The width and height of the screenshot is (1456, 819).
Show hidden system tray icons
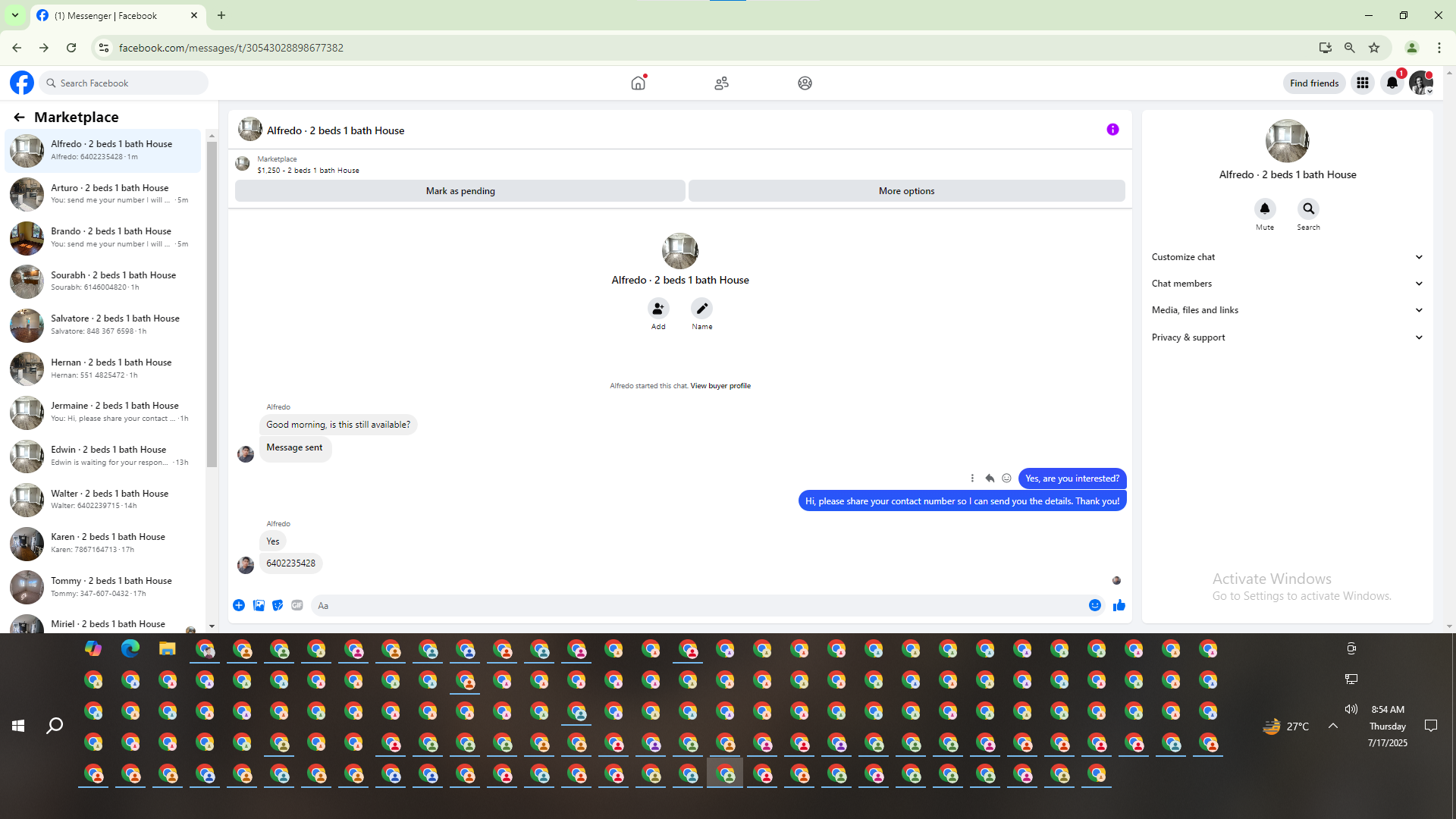click(1333, 726)
